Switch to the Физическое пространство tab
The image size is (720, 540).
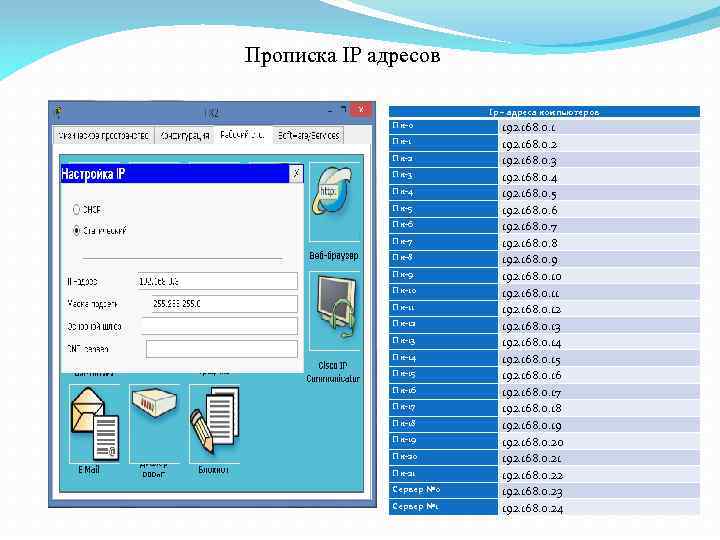coord(103,135)
